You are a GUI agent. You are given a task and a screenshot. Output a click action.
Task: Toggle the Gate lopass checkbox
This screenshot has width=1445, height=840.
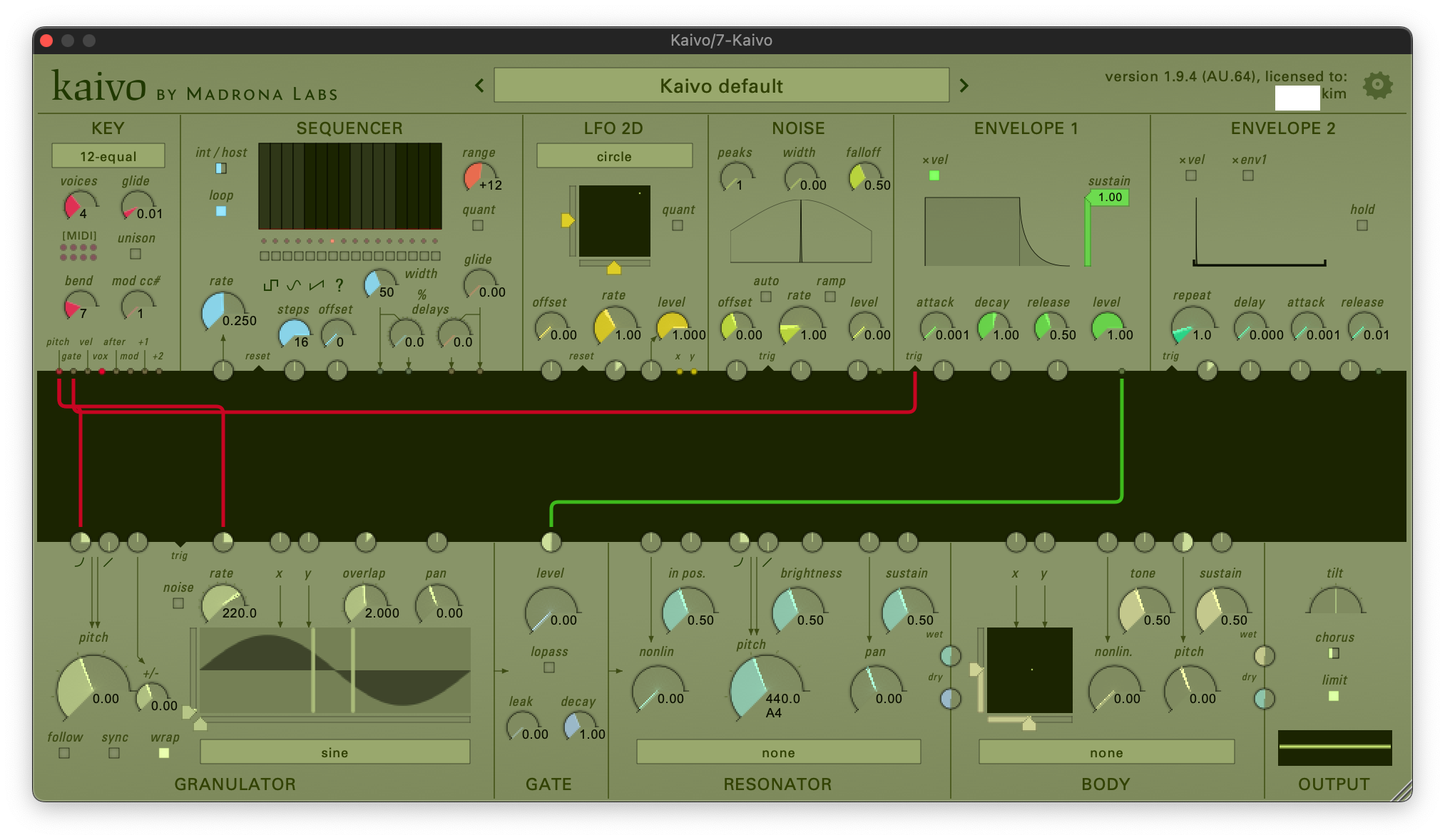549,667
